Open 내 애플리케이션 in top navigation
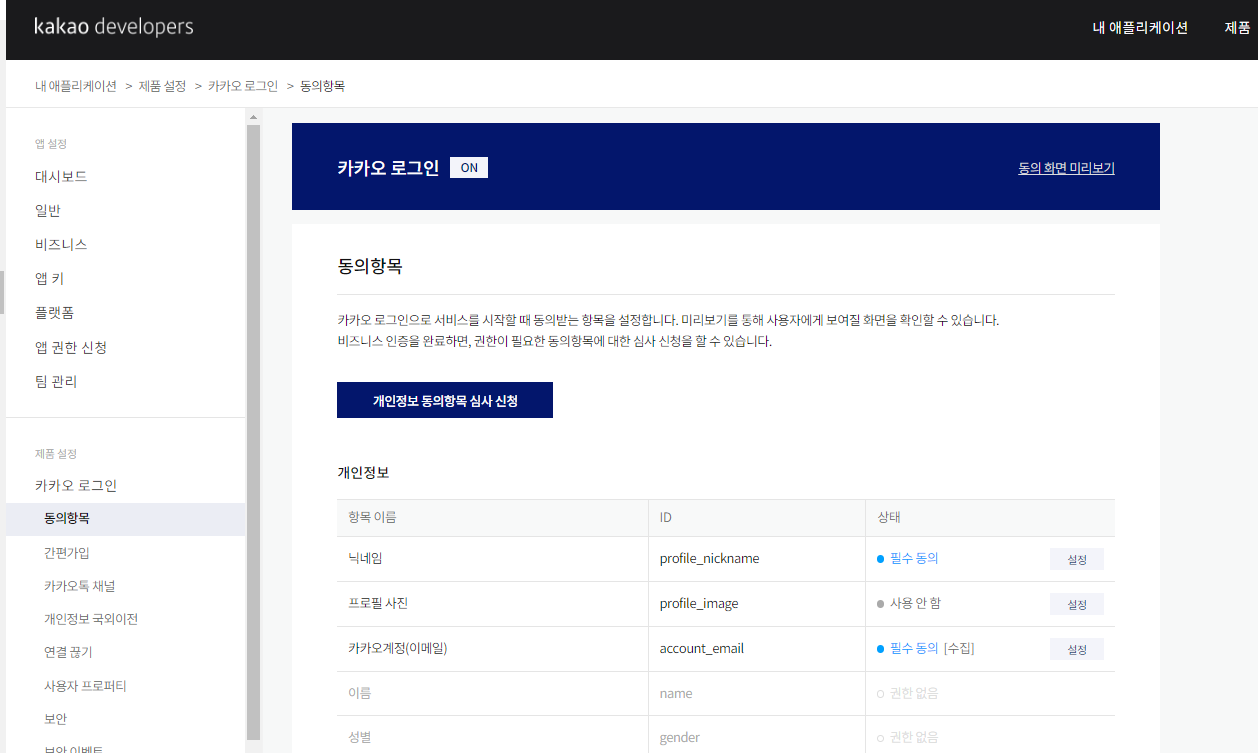The image size is (1258, 753). [x=1140, y=28]
